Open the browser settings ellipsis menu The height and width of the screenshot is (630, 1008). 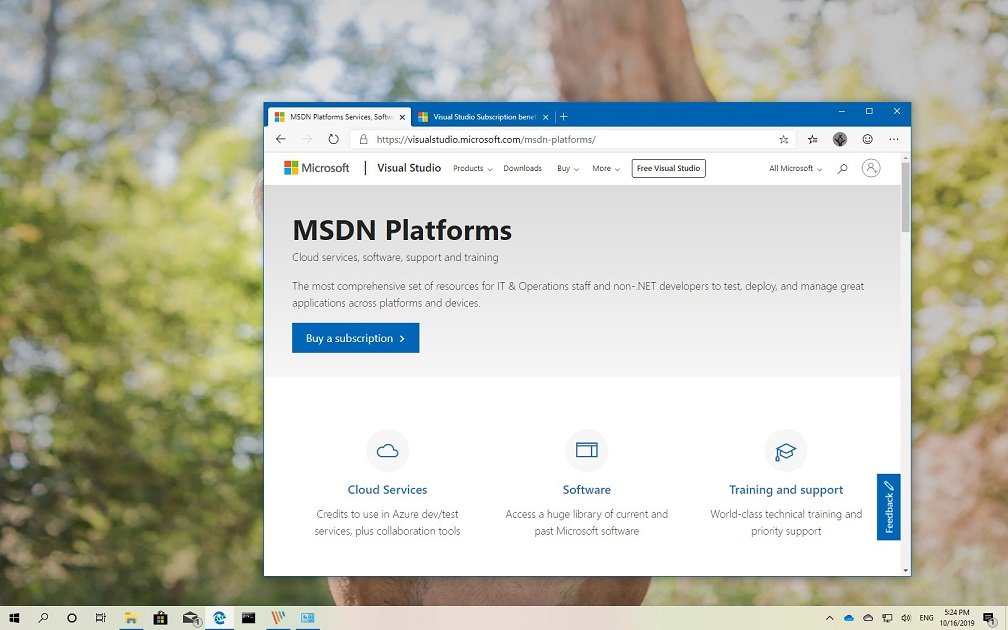pyautogui.click(x=894, y=139)
